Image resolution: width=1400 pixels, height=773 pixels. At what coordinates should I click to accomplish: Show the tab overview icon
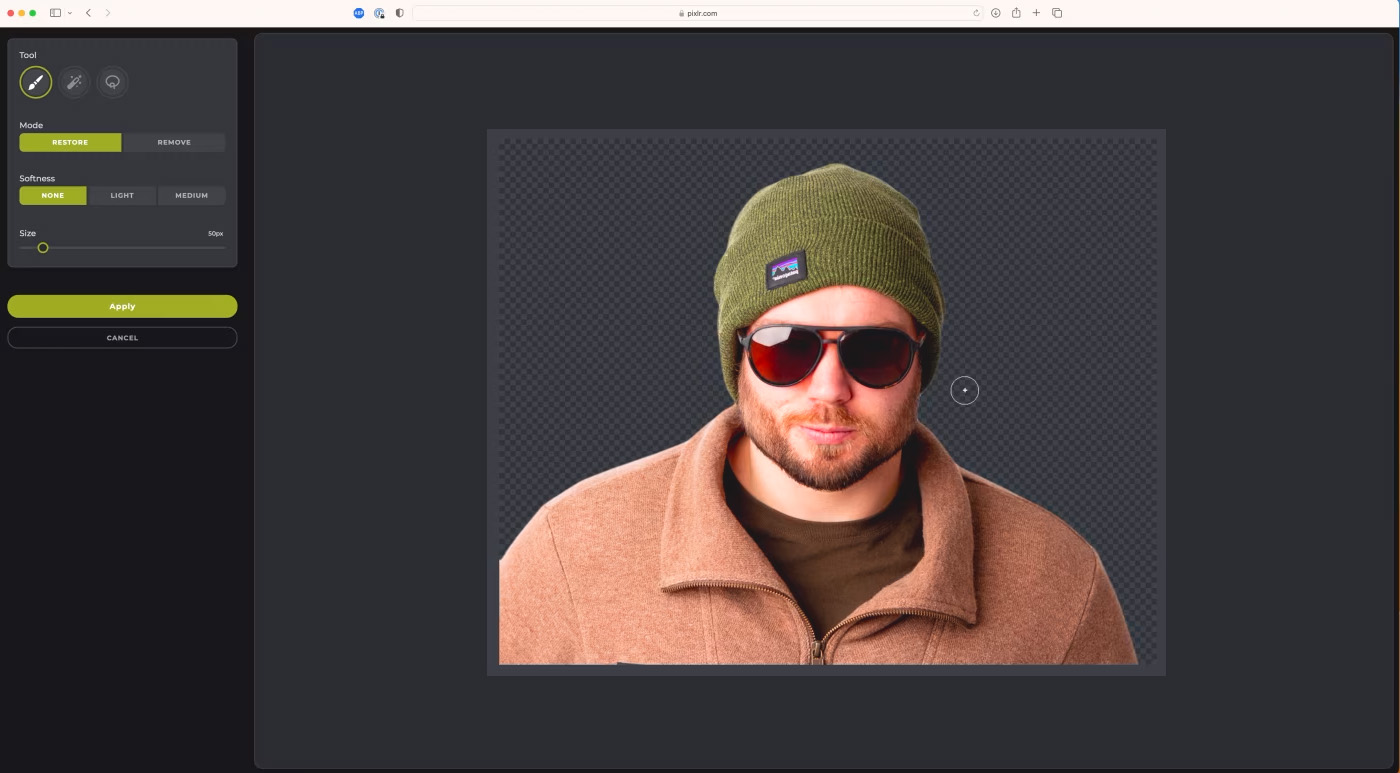coord(1057,13)
